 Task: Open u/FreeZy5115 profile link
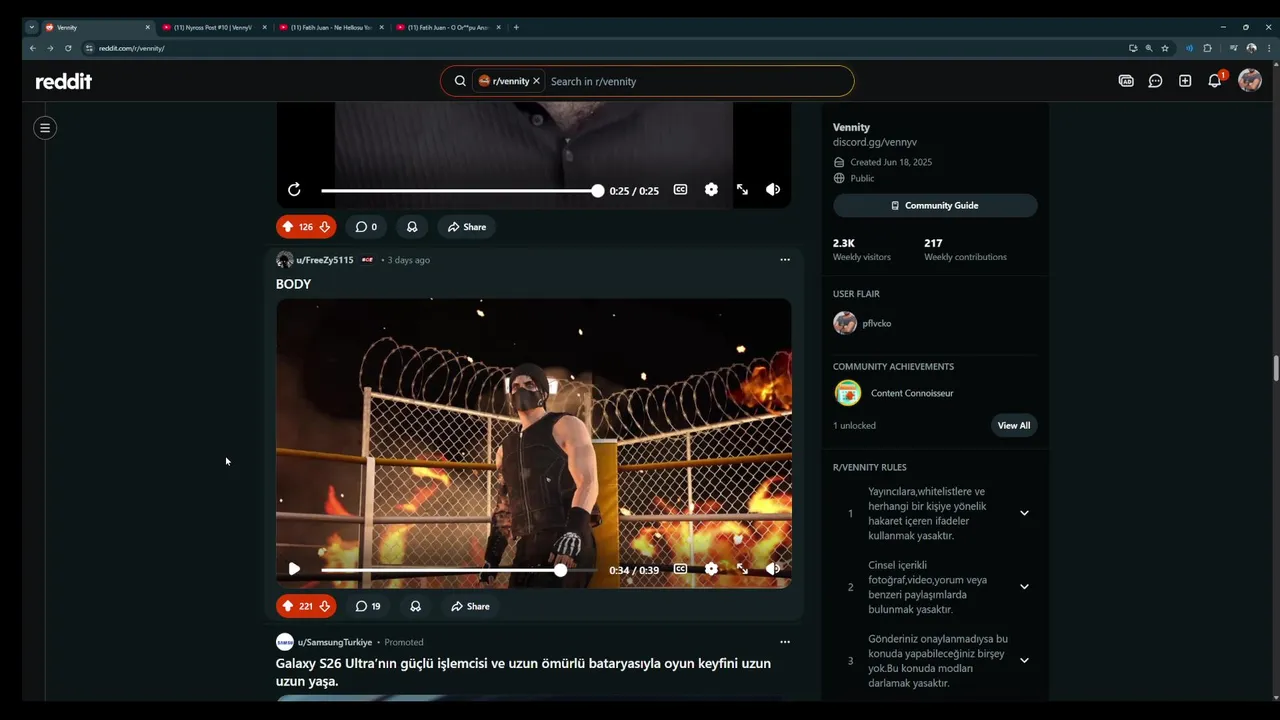tap(325, 260)
